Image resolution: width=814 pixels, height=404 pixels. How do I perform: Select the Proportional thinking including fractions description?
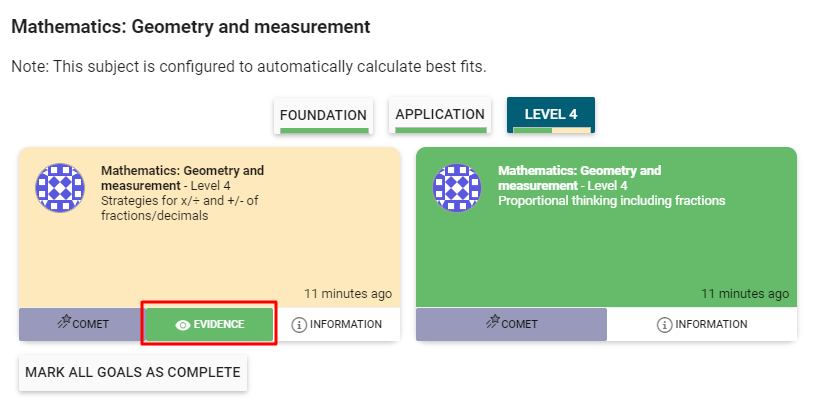611,201
